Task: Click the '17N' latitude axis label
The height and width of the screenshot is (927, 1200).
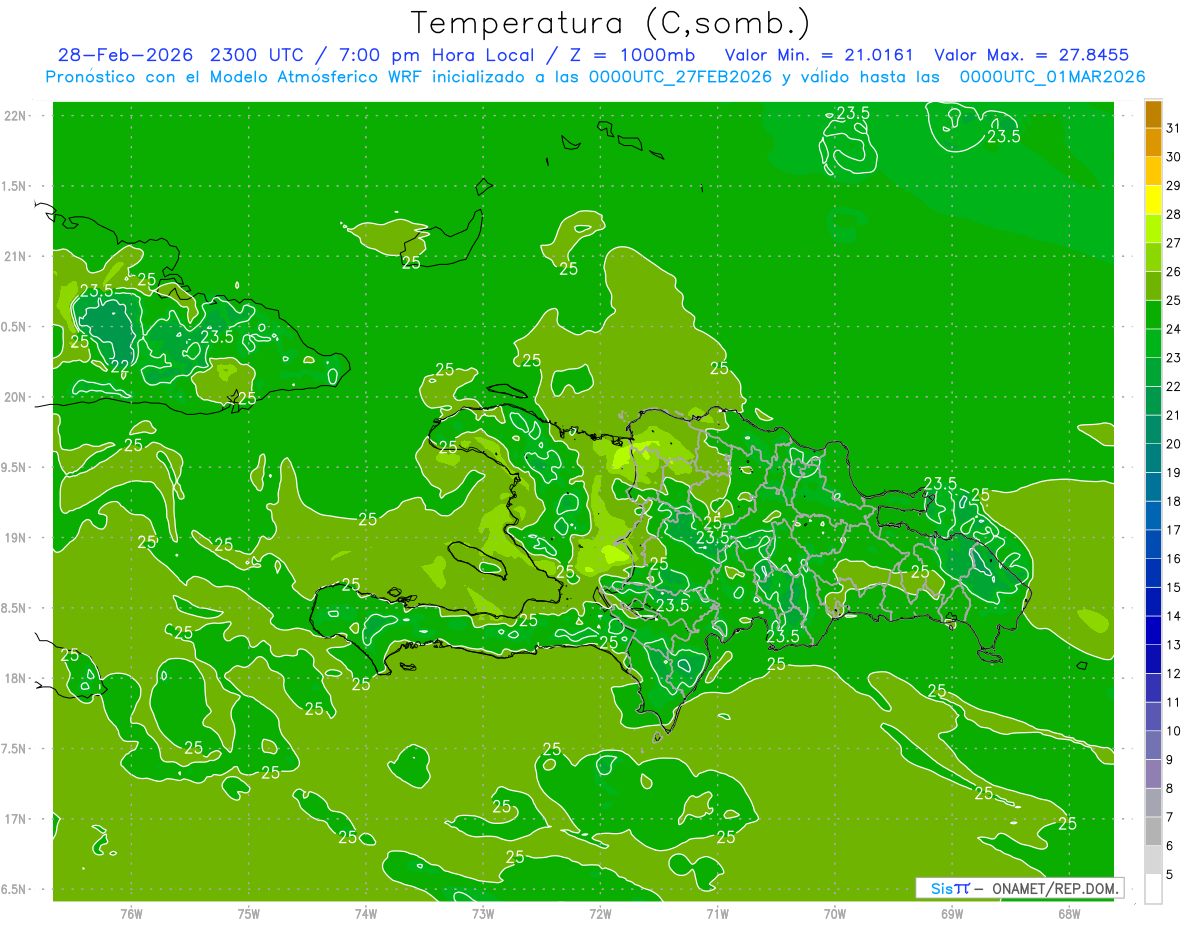Action: [x=16, y=819]
